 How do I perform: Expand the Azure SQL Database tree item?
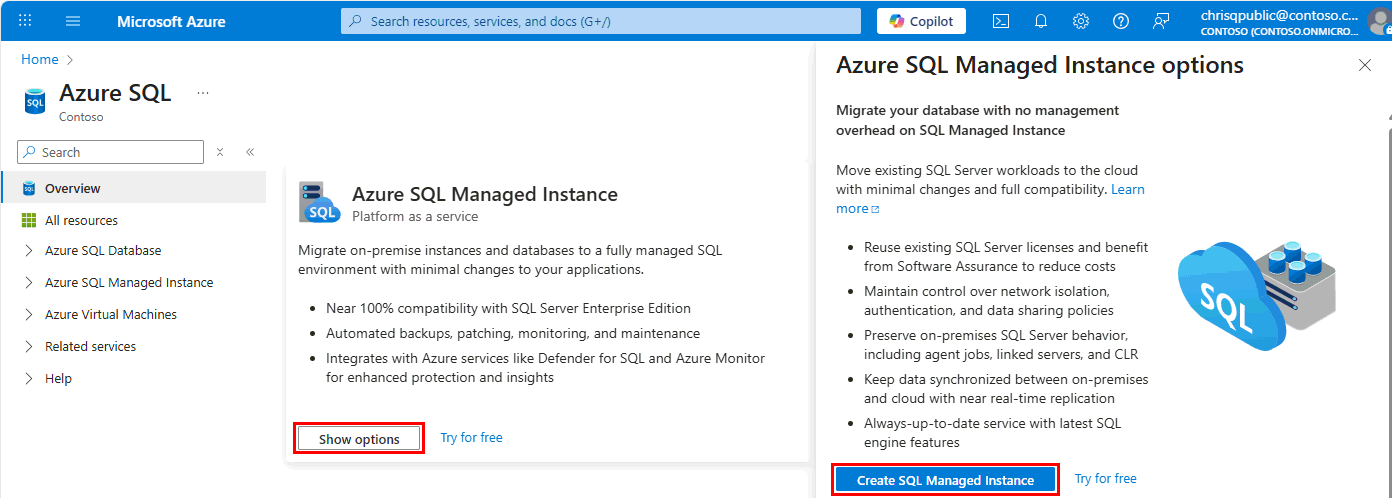(x=28, y=251)
